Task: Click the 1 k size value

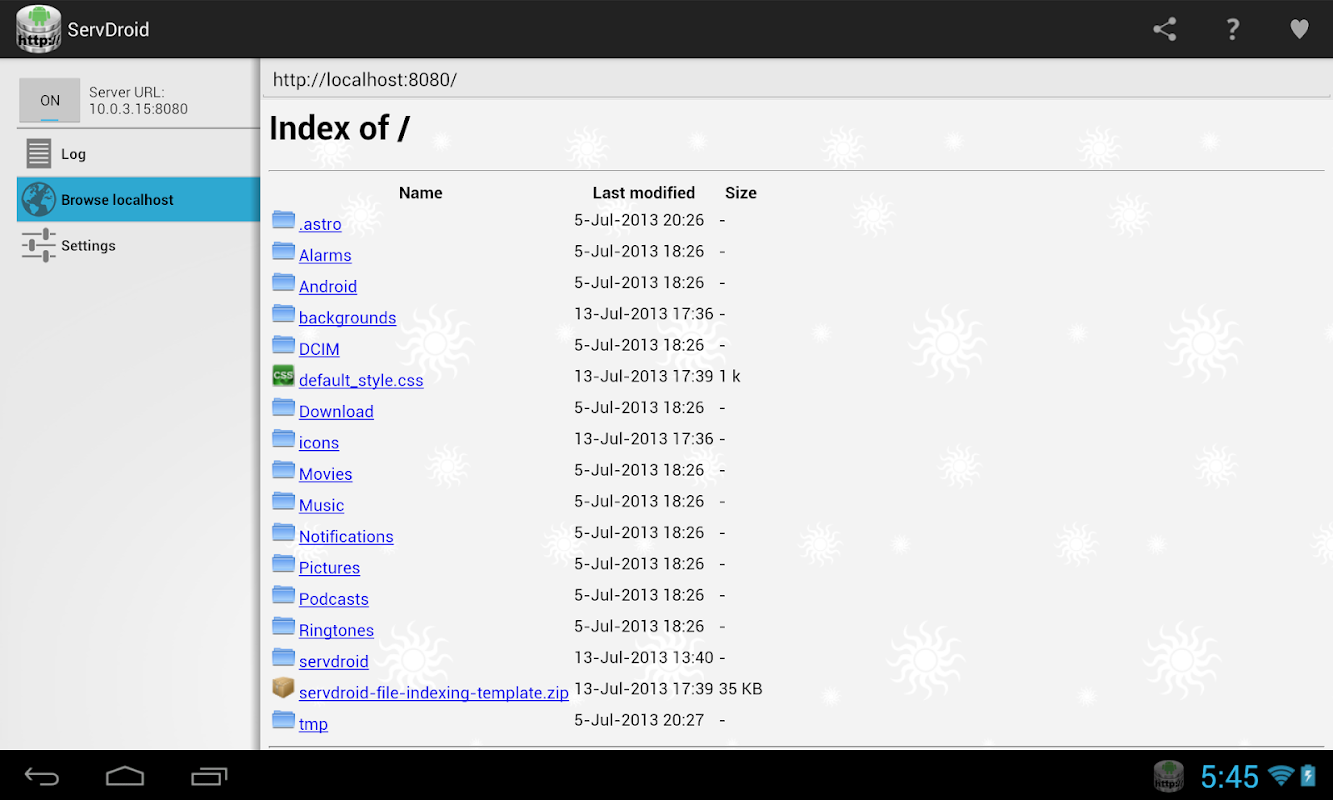Action: pyautogui.click(x=730, y=376)
